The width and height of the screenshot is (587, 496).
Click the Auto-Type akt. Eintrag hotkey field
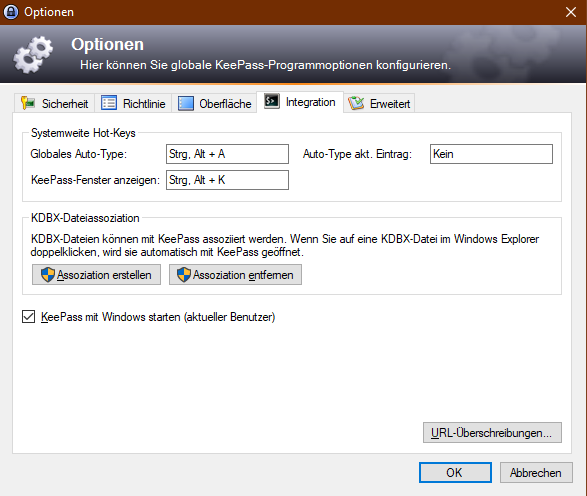(491, 154)
